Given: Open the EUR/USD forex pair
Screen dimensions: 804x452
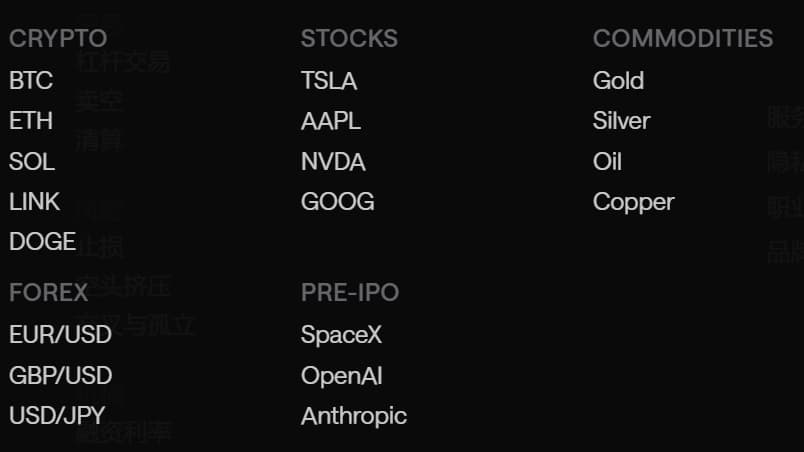Looking at the screenshot, I should coord(61,335).
